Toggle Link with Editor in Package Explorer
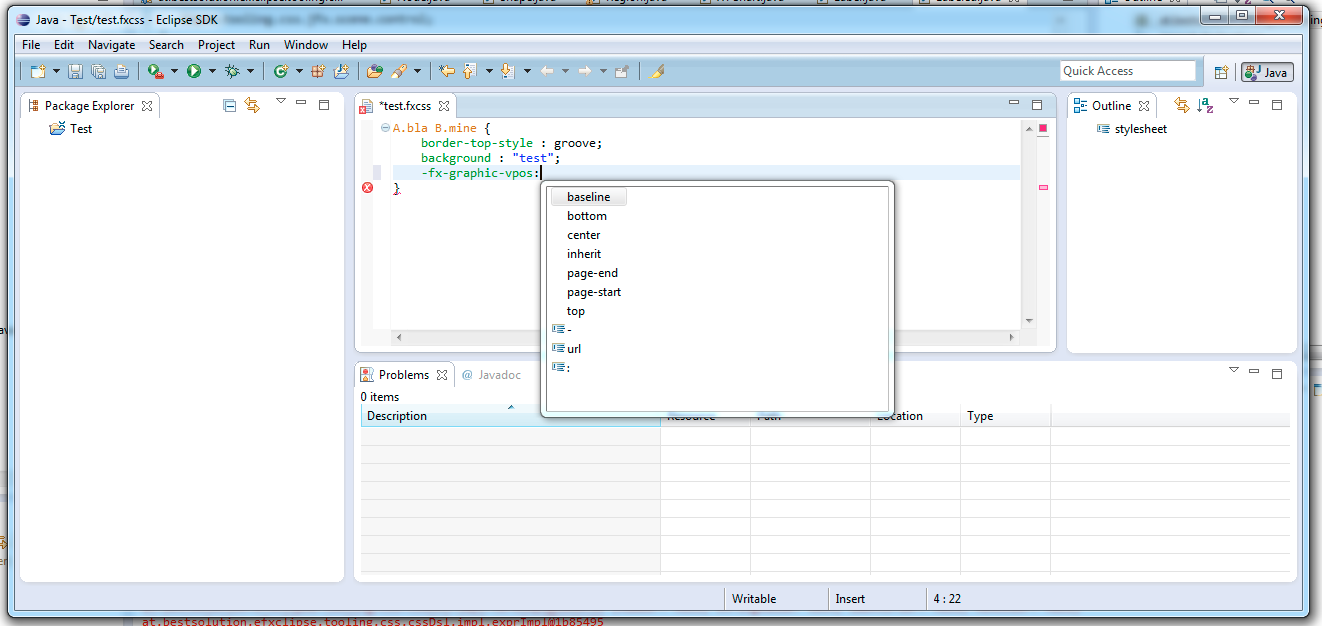 [252, 105]
